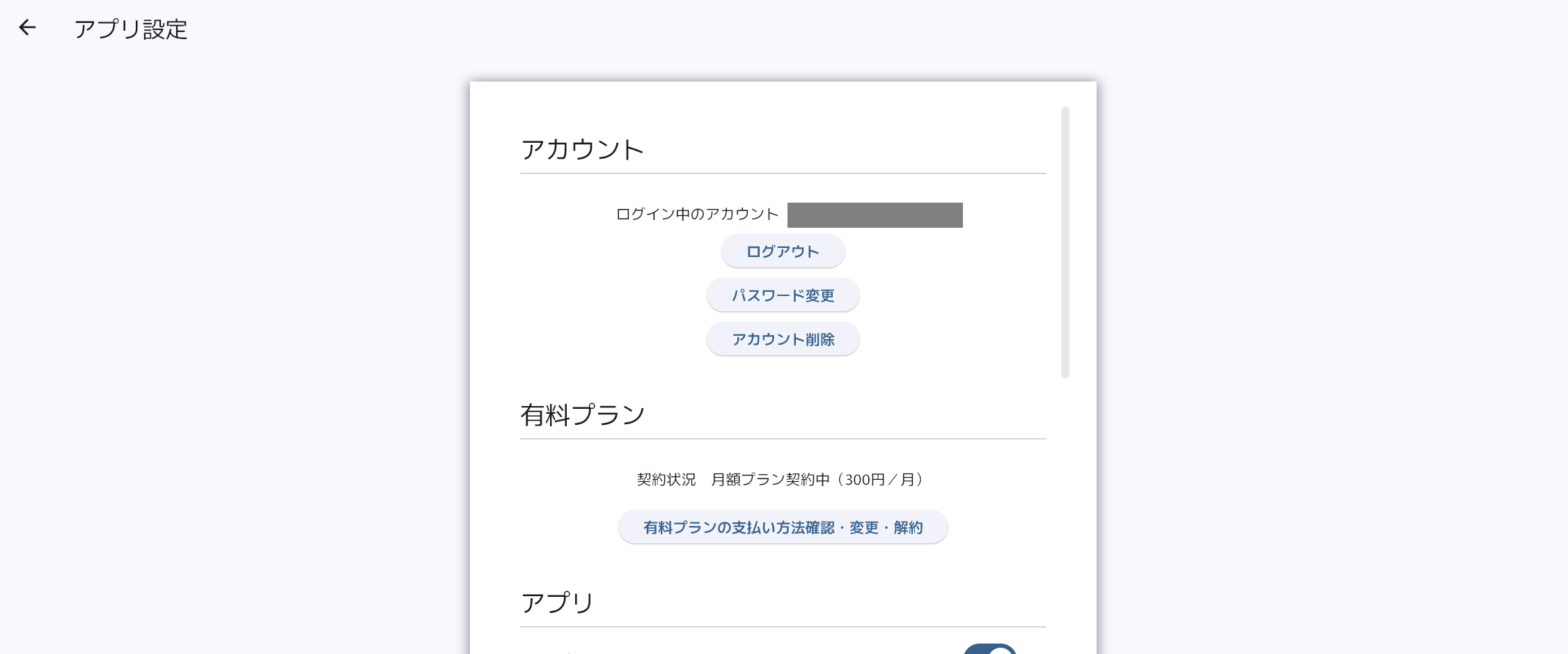Click the ログアウト button

pyautogui.click(x=783, y=251)
